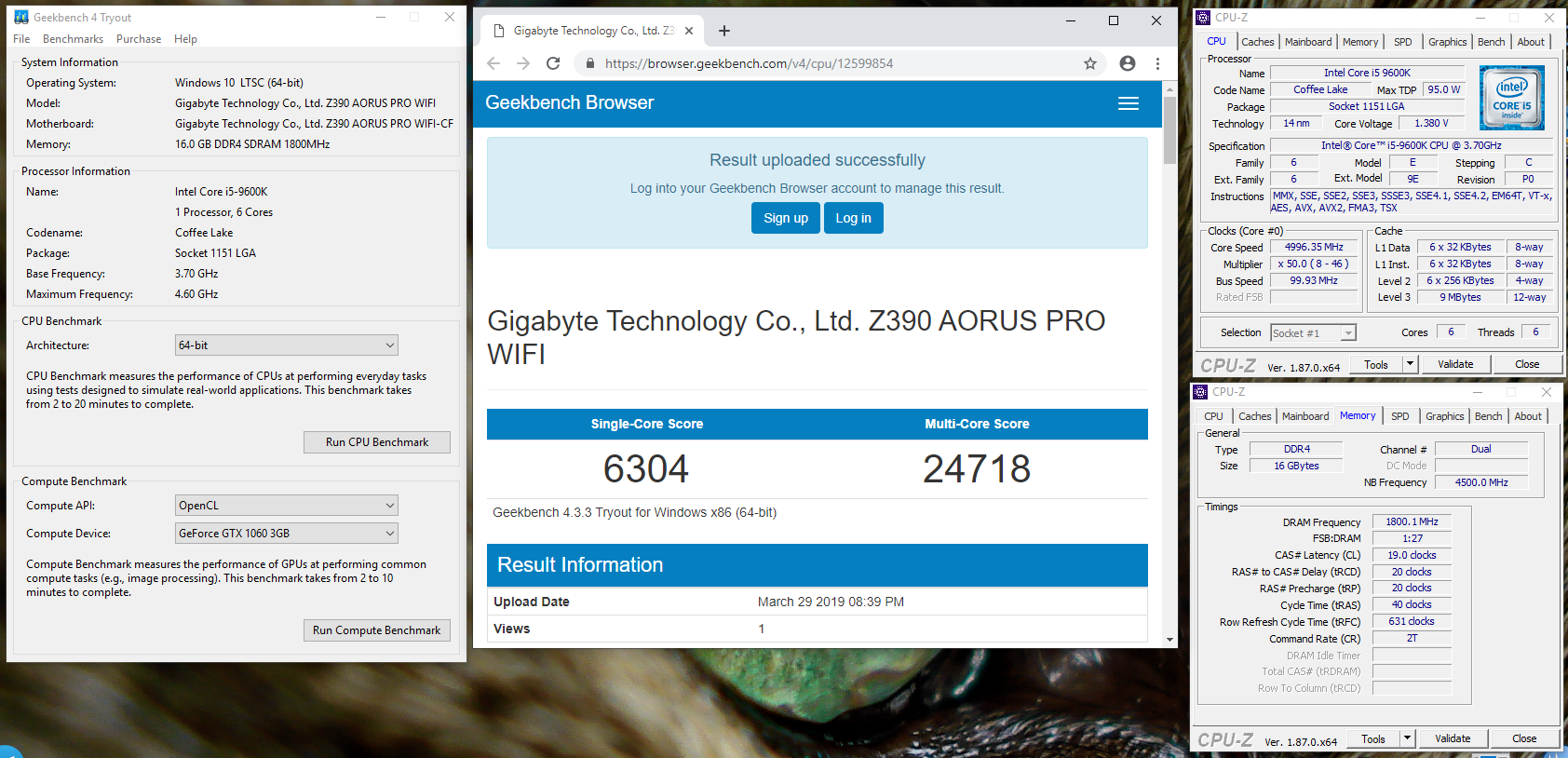Open the Compute Device GeForce dropdown
Screen dimensions: 1568x758
coord(287,534)
